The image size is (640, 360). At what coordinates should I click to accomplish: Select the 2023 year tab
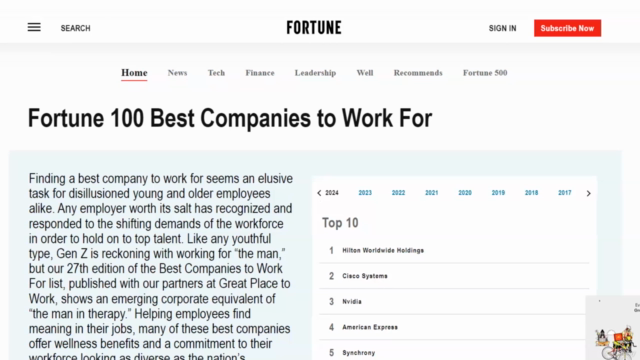point(365,193)
